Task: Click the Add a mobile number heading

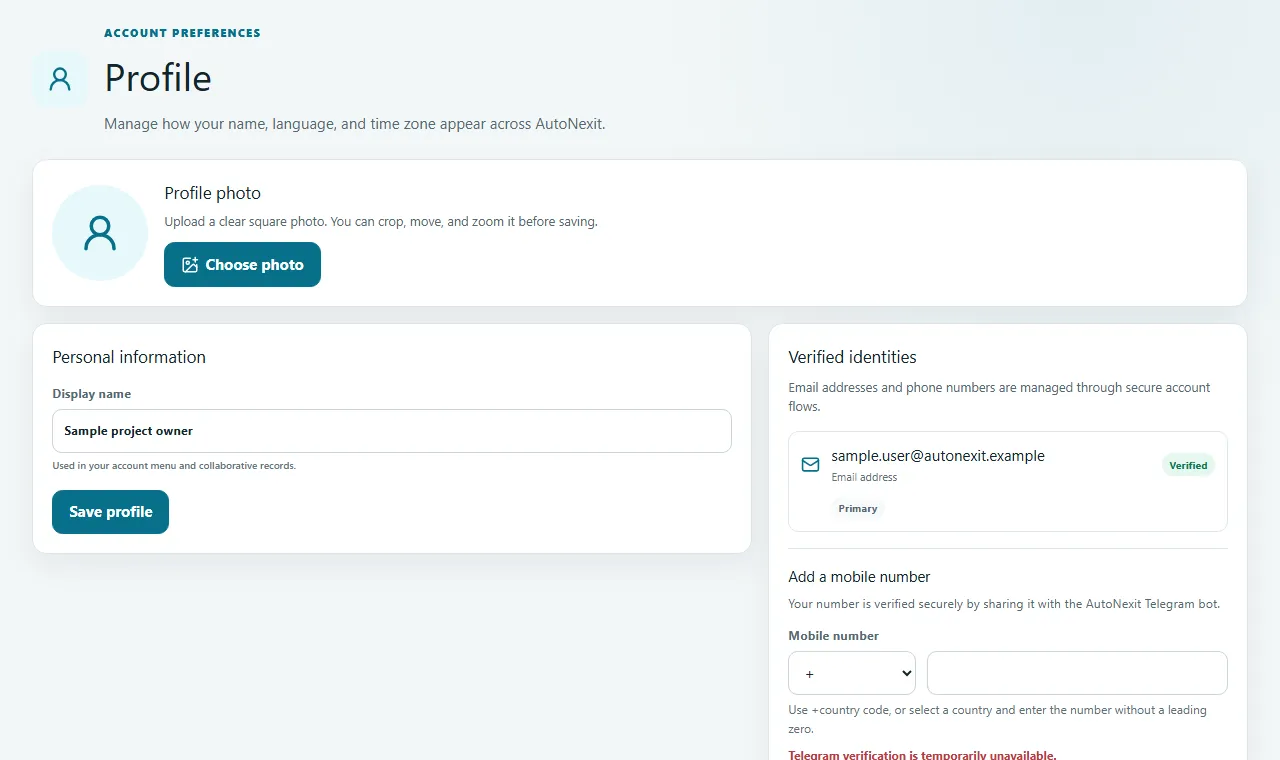Action: point(859,577)
